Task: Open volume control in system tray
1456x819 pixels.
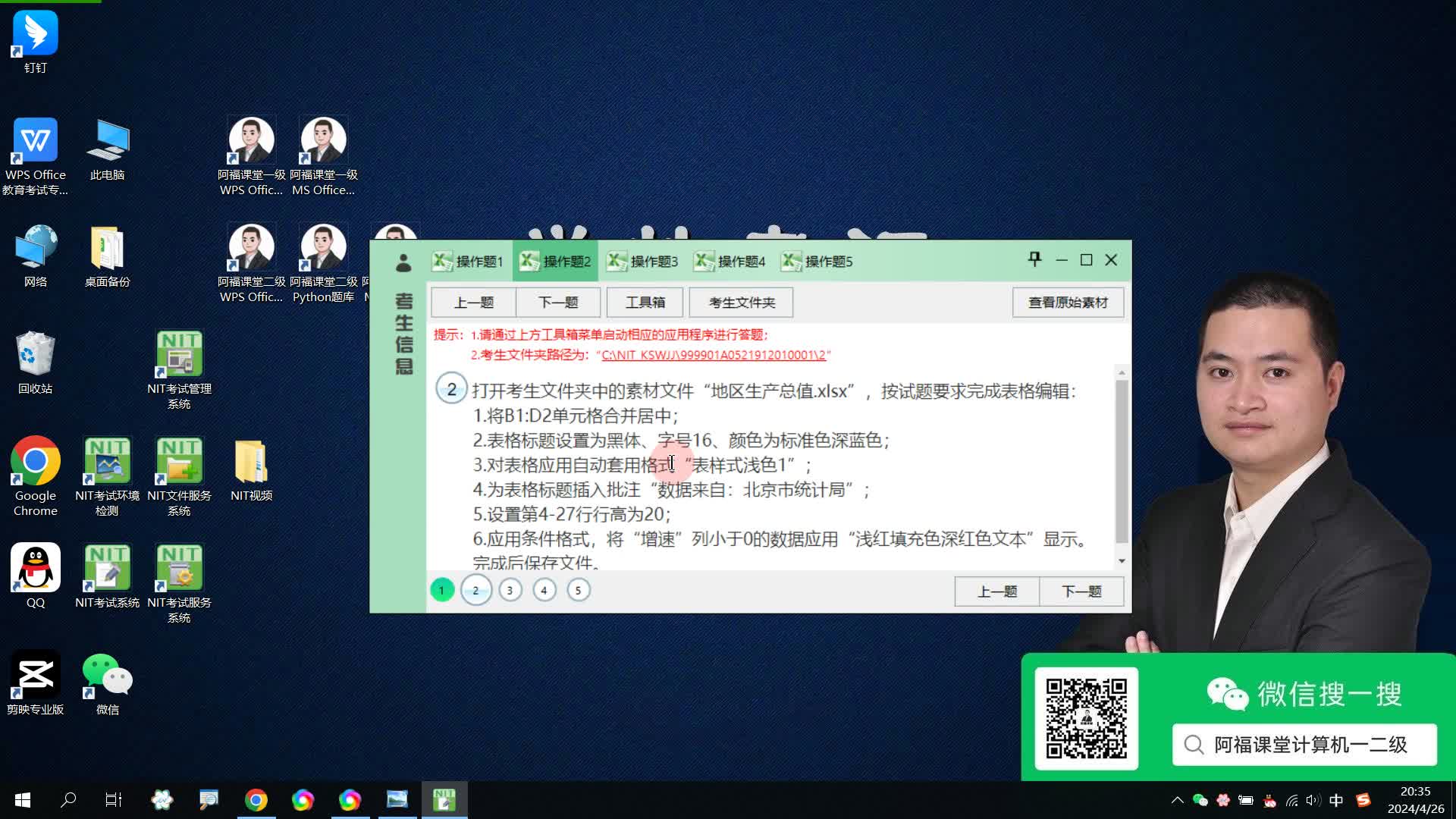Action: pos(1313,800)
